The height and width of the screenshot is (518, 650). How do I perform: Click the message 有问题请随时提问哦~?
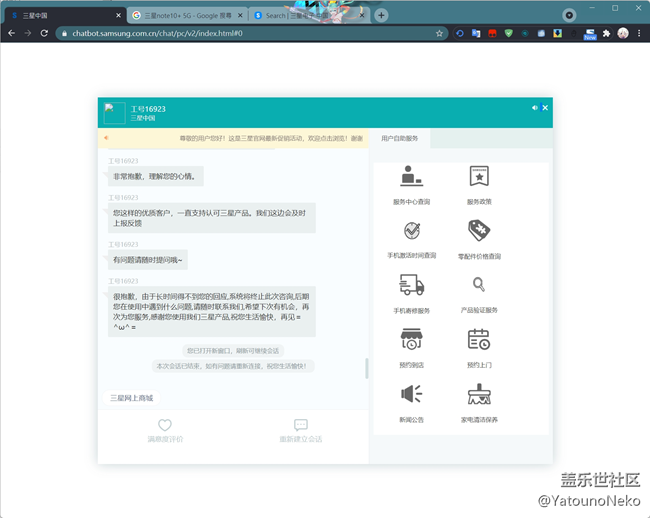[x=148, y=260]
